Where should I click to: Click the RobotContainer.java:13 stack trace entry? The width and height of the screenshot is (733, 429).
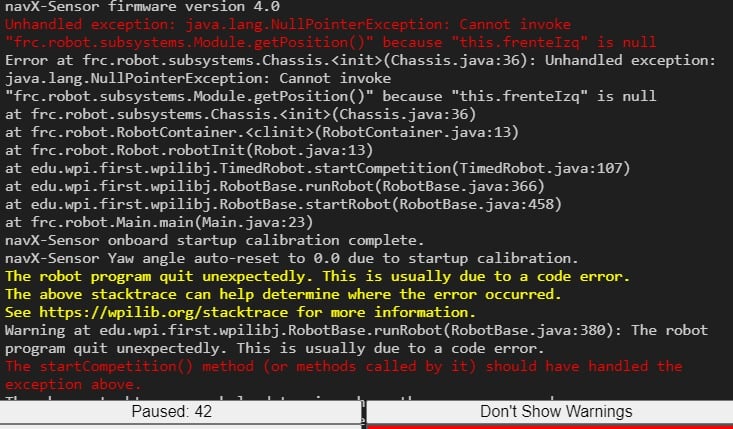[x=262, y=132]
